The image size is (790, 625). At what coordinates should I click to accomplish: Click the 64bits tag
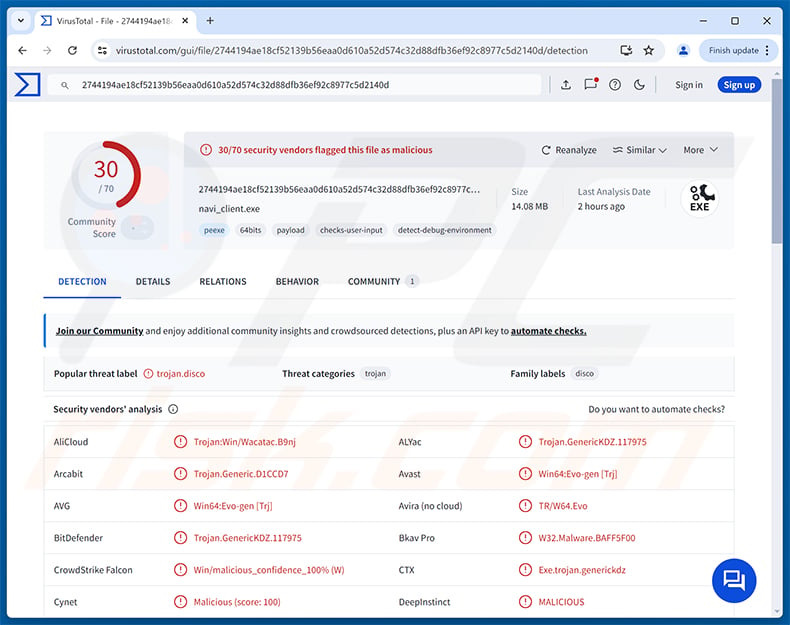coord(250,230)
